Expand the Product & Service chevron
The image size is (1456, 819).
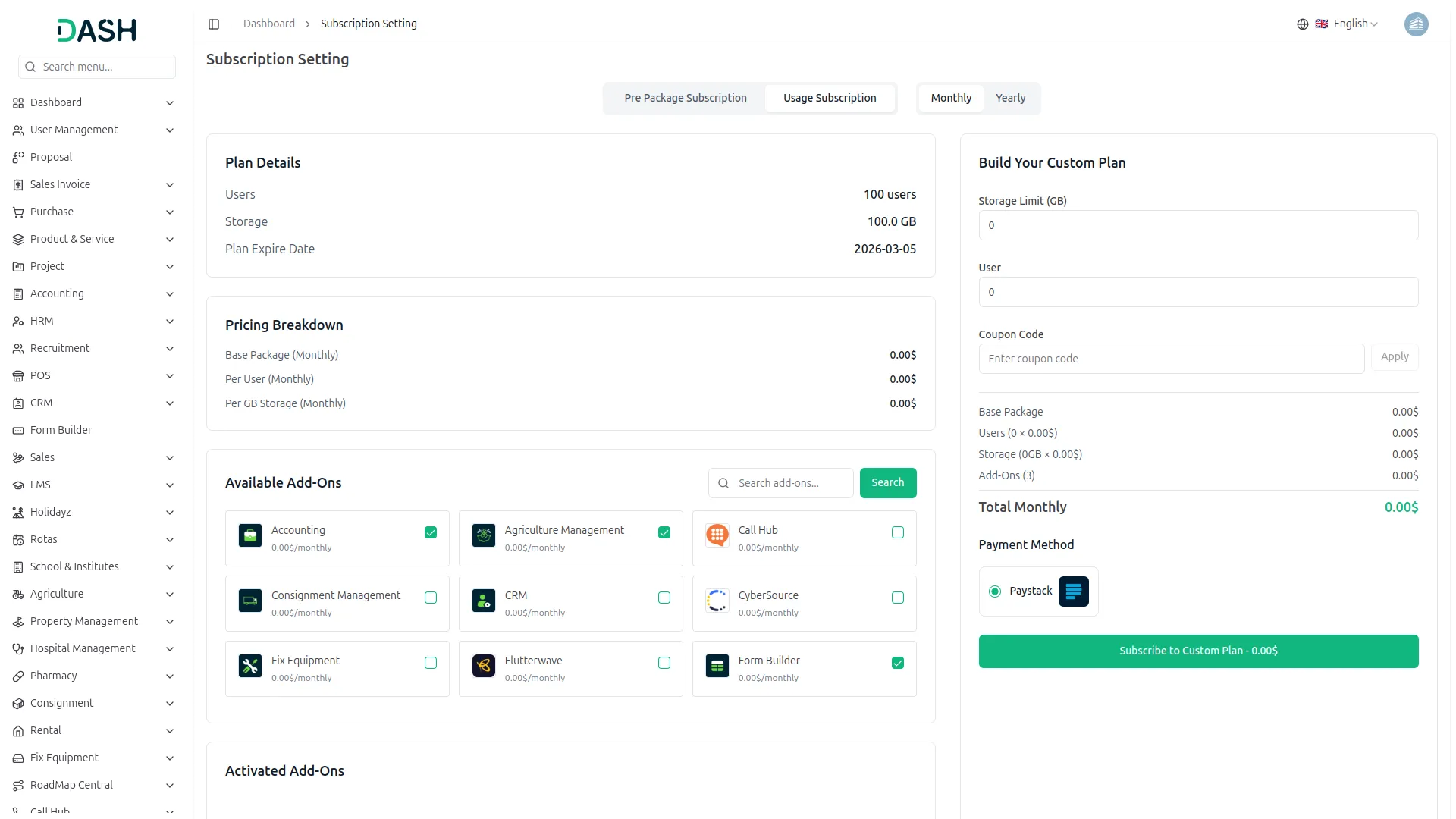coord(170,240)
